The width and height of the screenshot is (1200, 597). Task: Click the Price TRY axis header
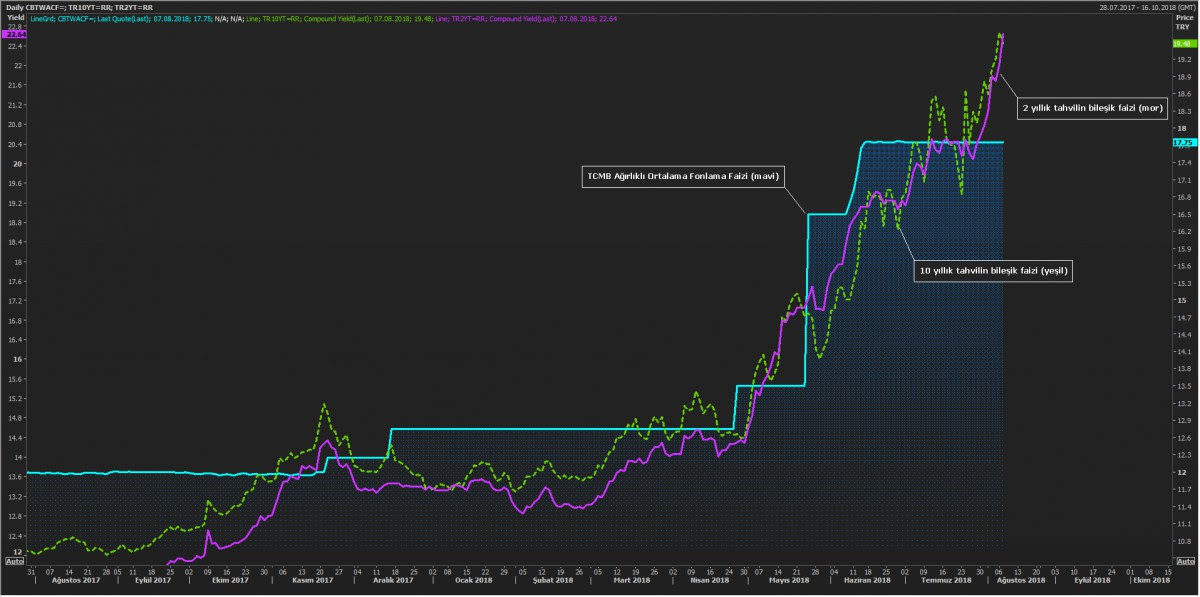[1181, 23]
